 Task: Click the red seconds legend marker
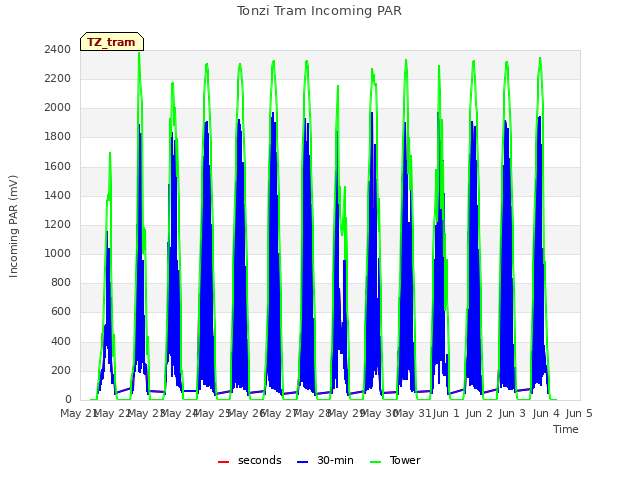(x=224, y=462)
